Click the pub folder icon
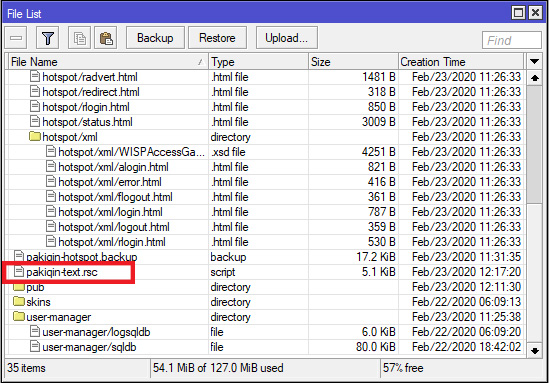Viewport: 549px width, 383px height. [x=19, y=288]
